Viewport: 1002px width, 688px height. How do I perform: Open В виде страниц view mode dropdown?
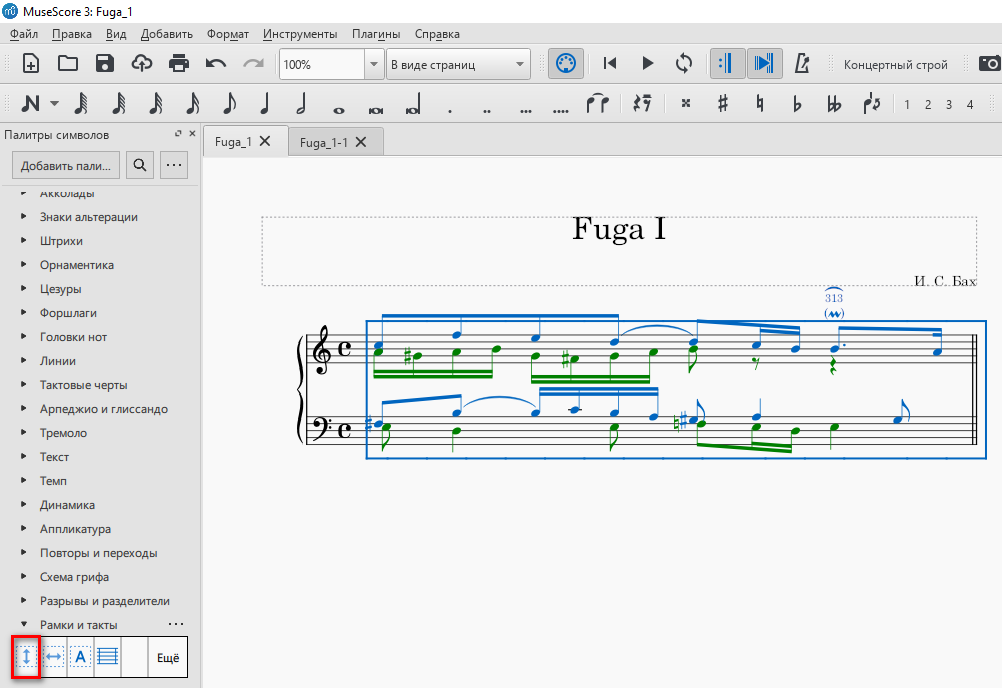click(x=458, y=64)
